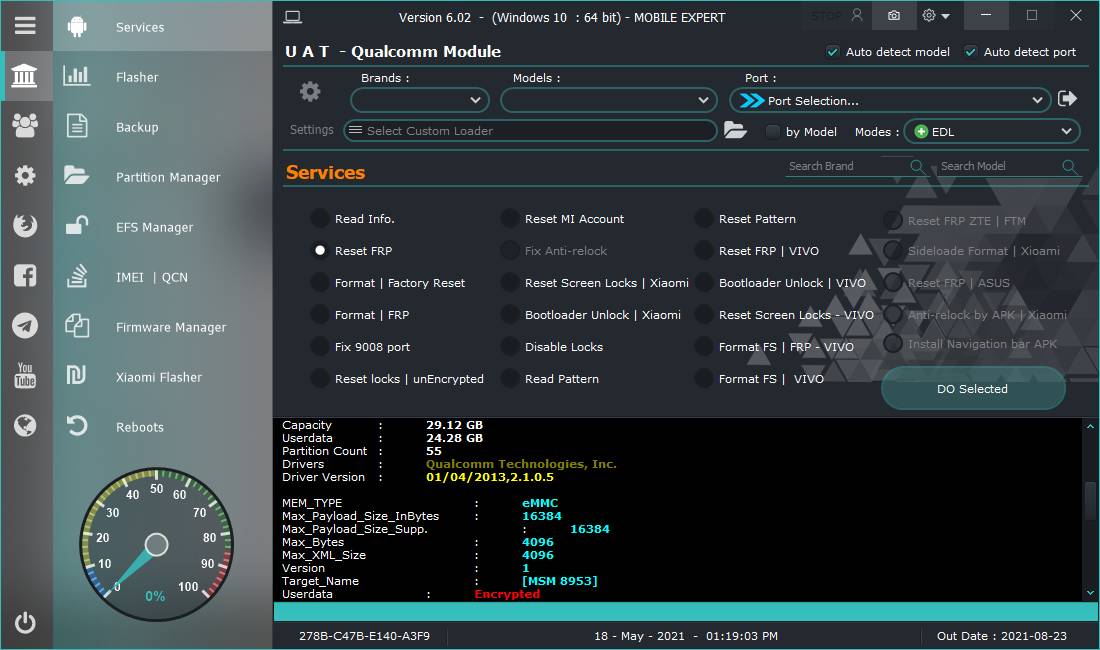Click the 0% speedometer gauge
This screenshot has height=650, width=1100.
point(156,544)
